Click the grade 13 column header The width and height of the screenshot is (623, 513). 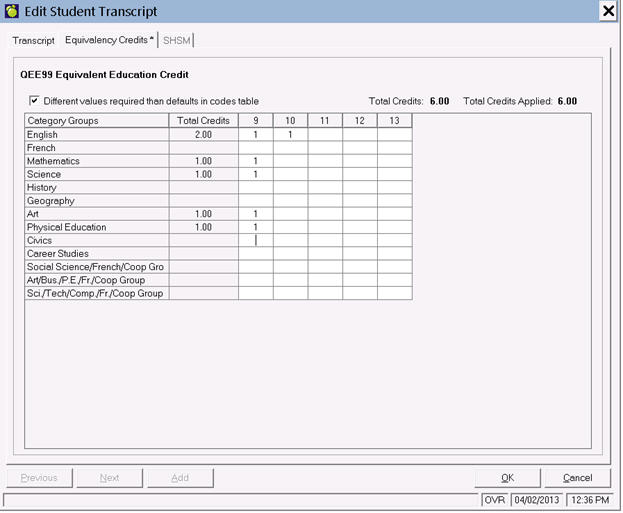click(394, 121)
